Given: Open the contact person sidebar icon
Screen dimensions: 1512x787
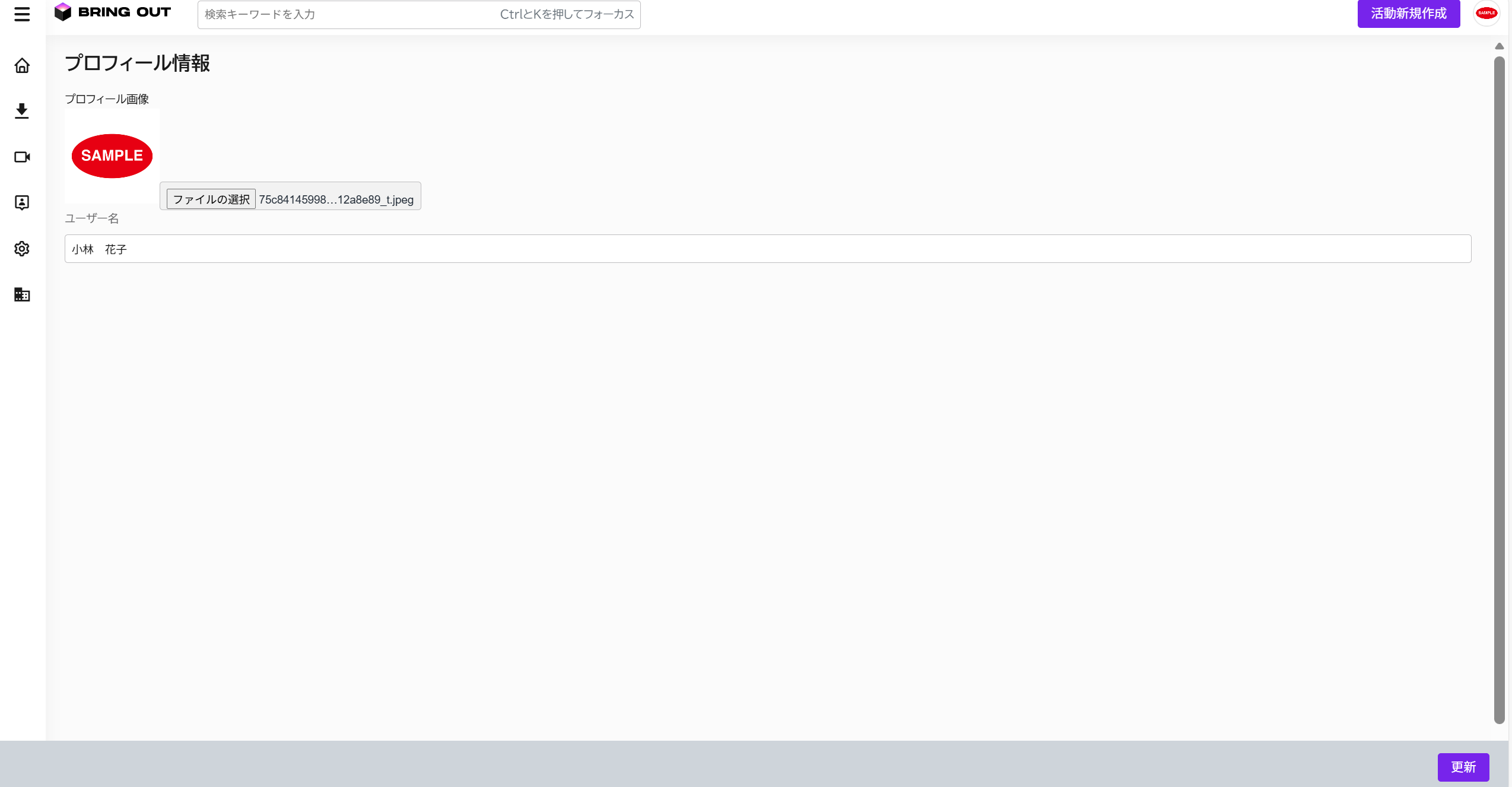Looking at the screenshot, I should 22,203.
